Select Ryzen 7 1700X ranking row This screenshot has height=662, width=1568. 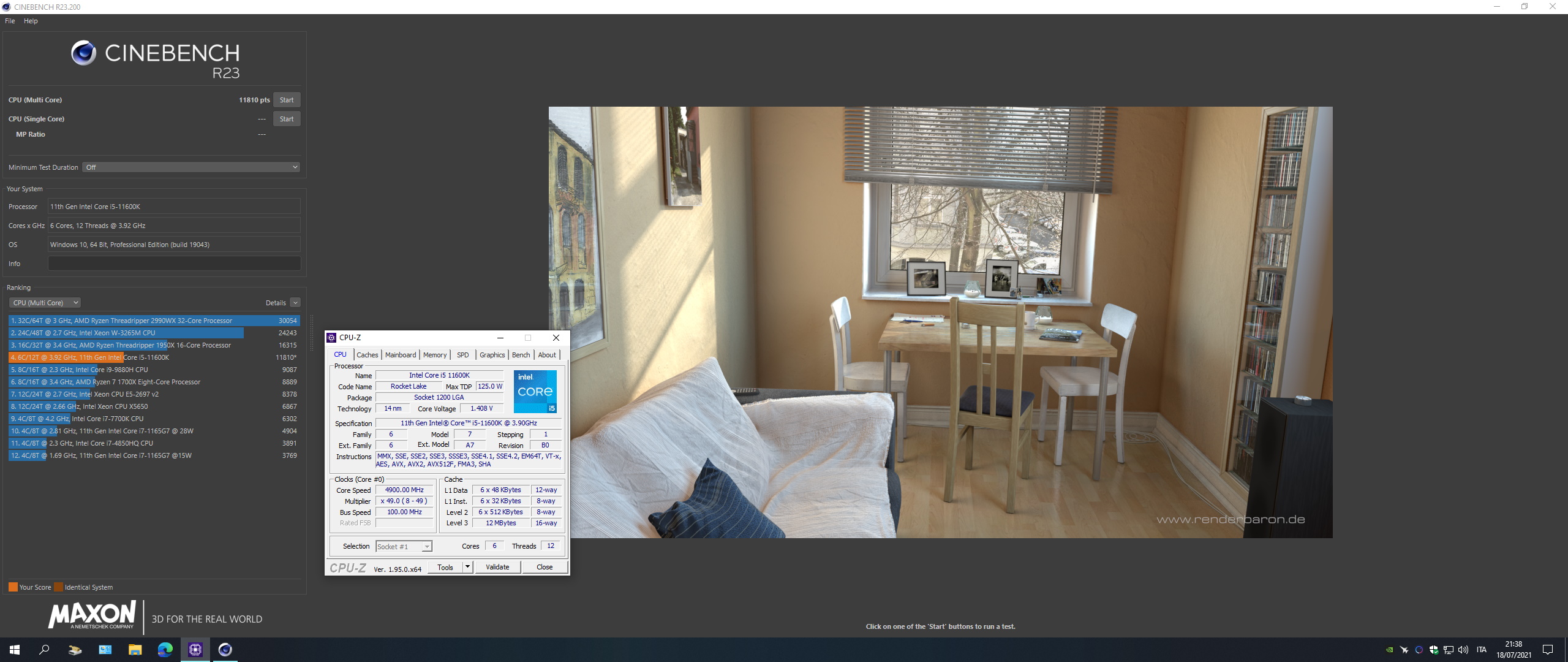click(154, 382)
